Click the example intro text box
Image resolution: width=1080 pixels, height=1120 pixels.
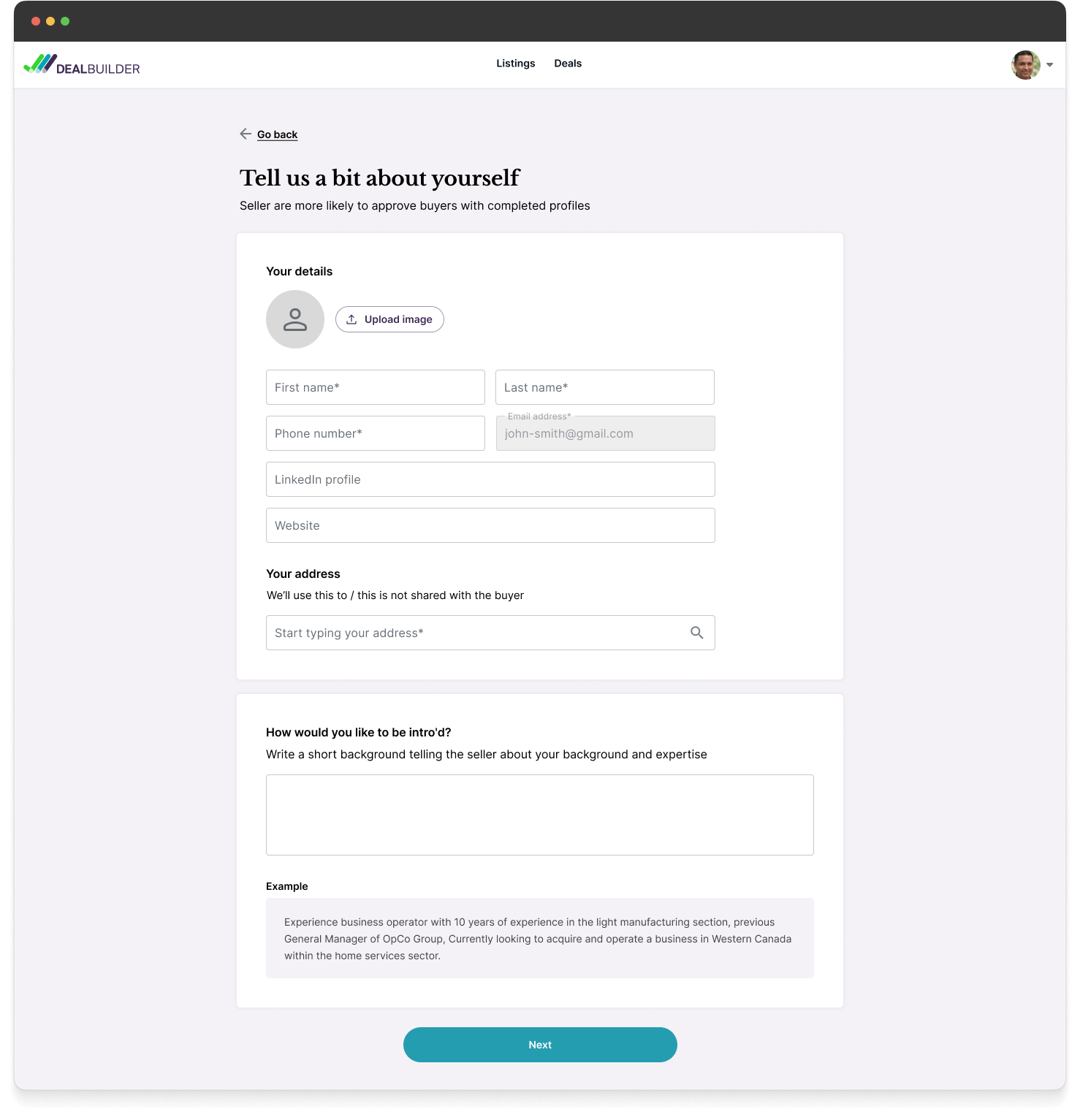pyautogui.click(x=540, y=938)
